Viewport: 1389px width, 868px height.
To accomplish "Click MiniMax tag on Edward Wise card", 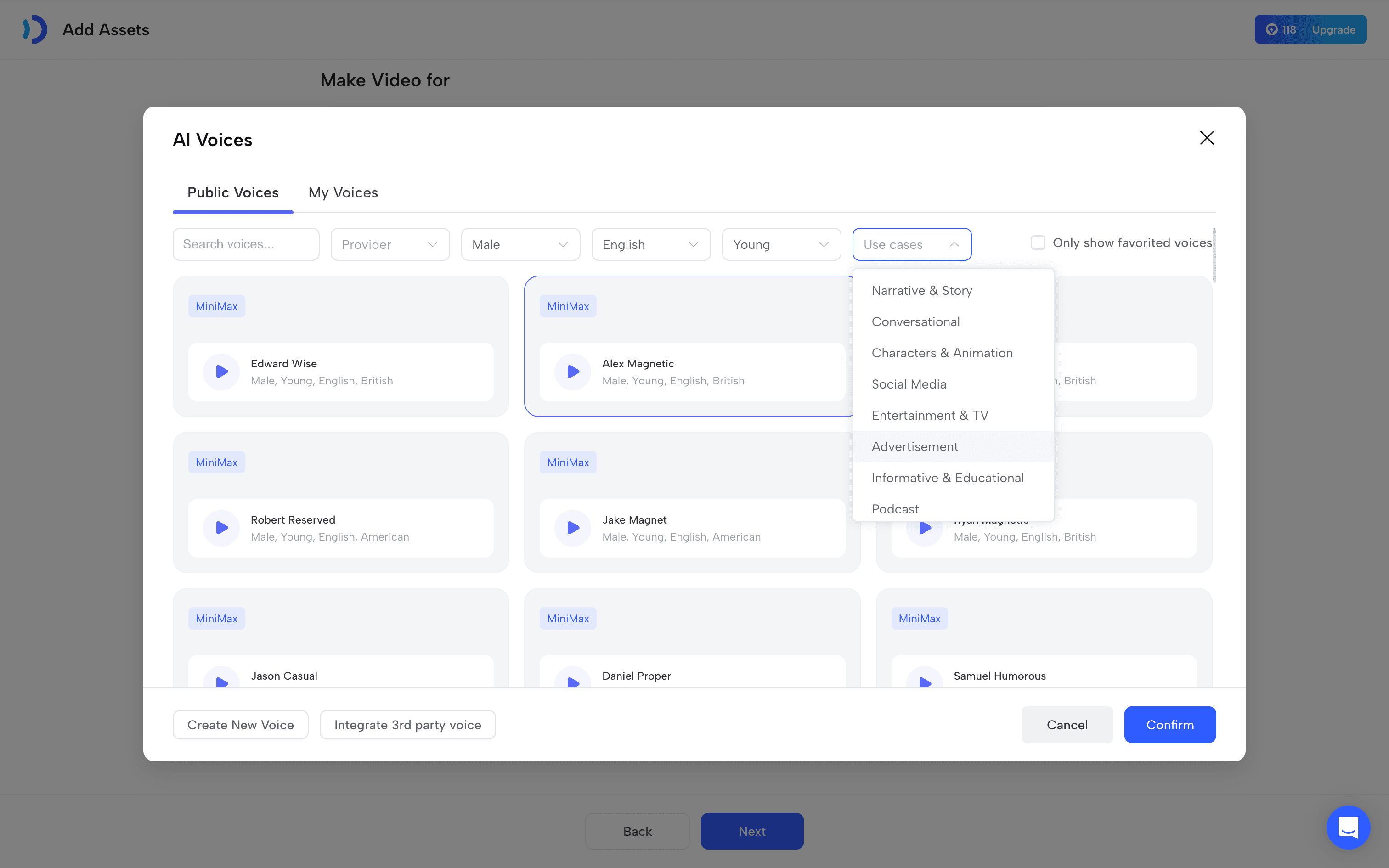I will pyautogui.click(x=216, y=307).
